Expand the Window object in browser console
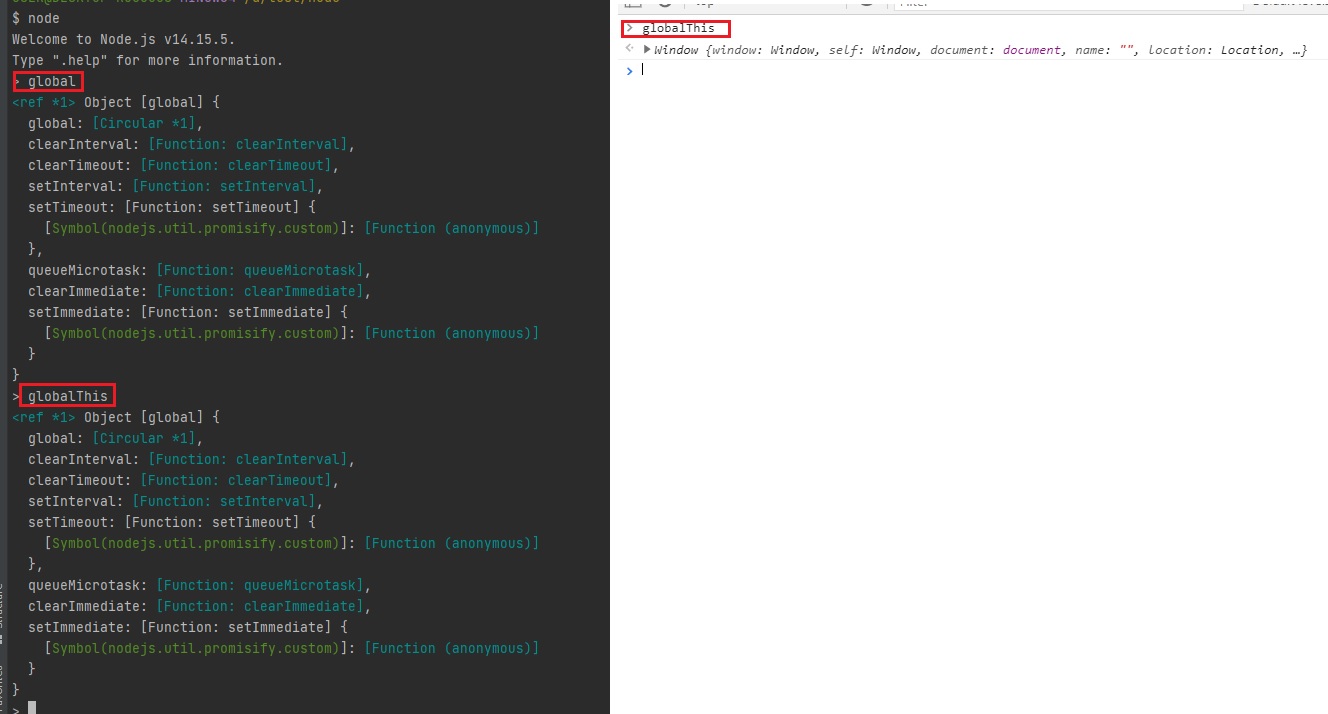Viewport: 1328px width, 714px height. pos(647,50)
